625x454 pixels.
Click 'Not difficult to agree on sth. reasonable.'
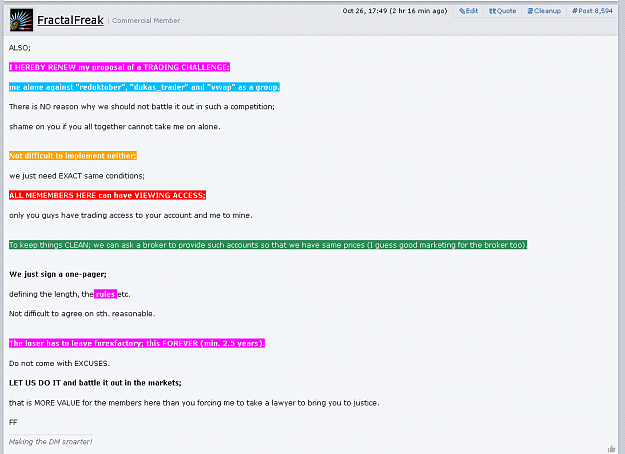coord(82,314)
